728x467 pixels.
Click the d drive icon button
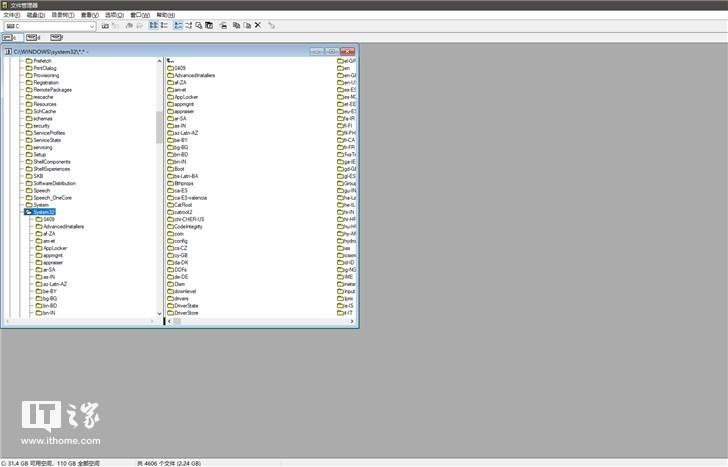32,37
